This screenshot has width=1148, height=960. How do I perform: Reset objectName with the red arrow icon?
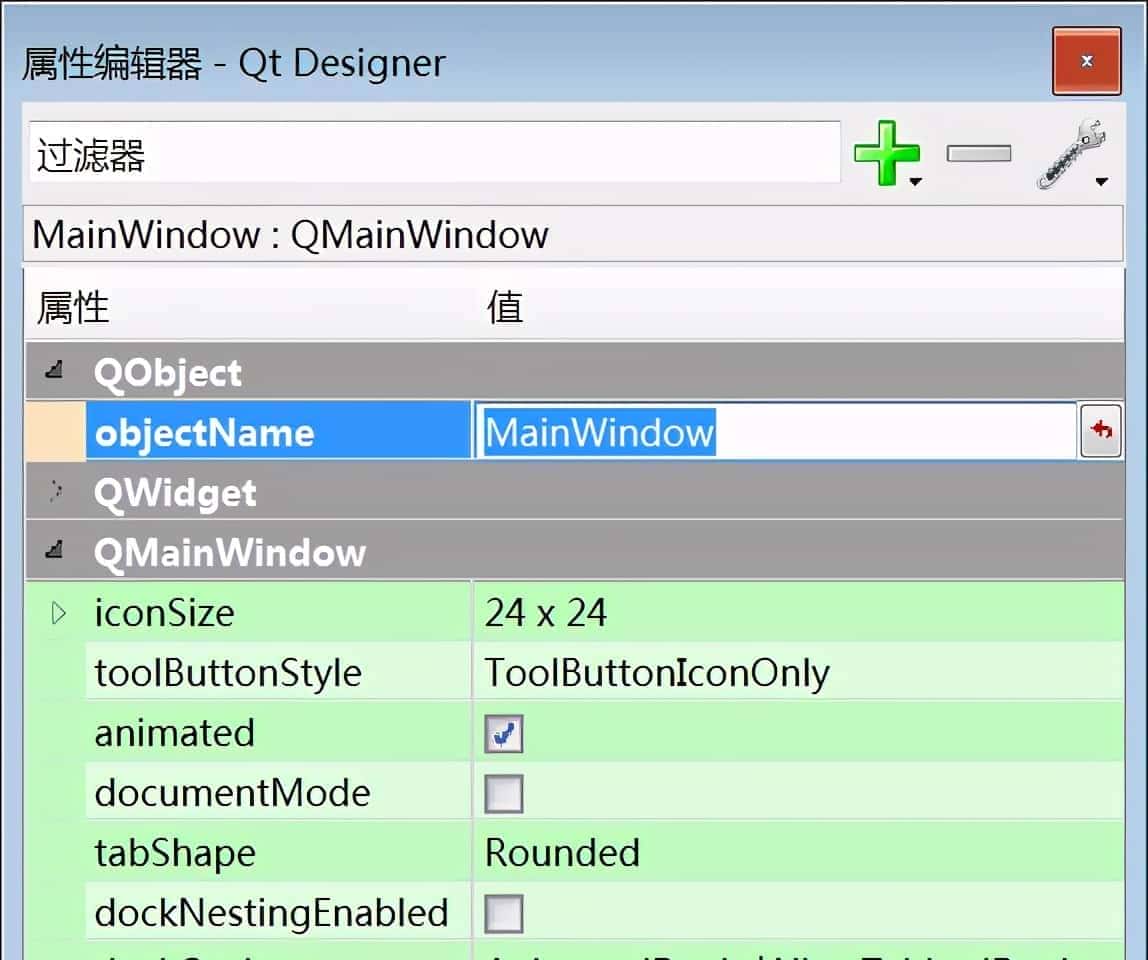[1101, 431]
